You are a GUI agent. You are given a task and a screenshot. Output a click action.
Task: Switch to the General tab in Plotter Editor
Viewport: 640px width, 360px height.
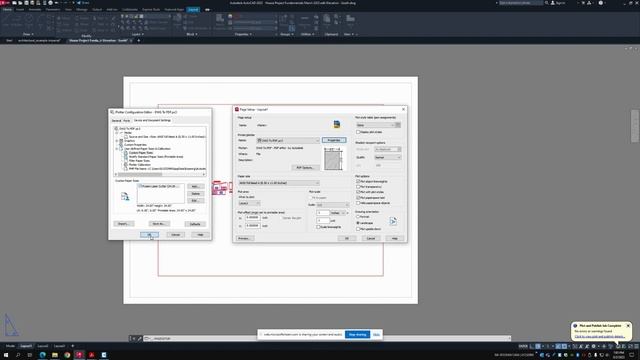(x=116, y=121)
